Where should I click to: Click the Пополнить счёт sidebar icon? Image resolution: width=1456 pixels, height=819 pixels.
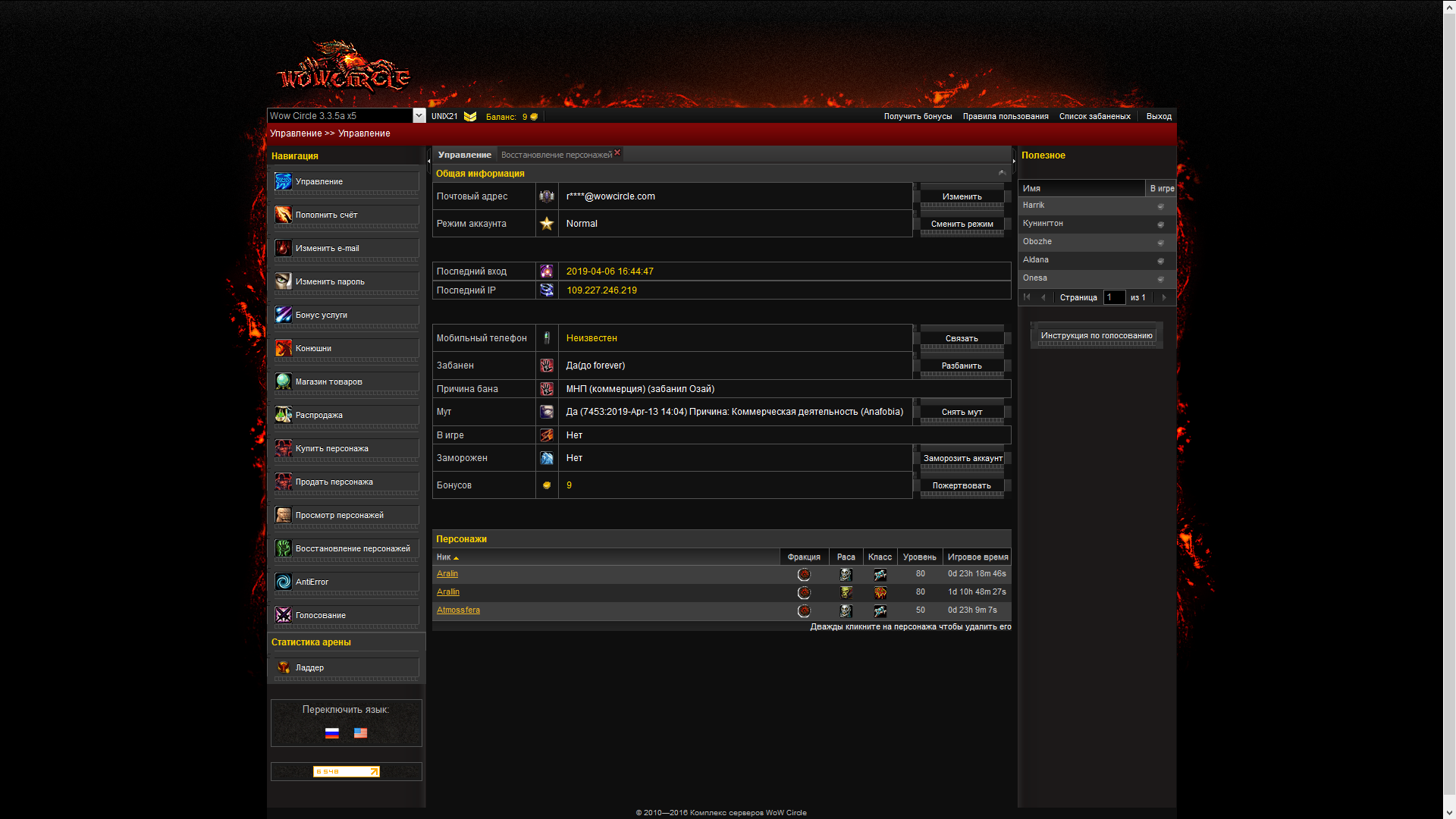[283, 215]
